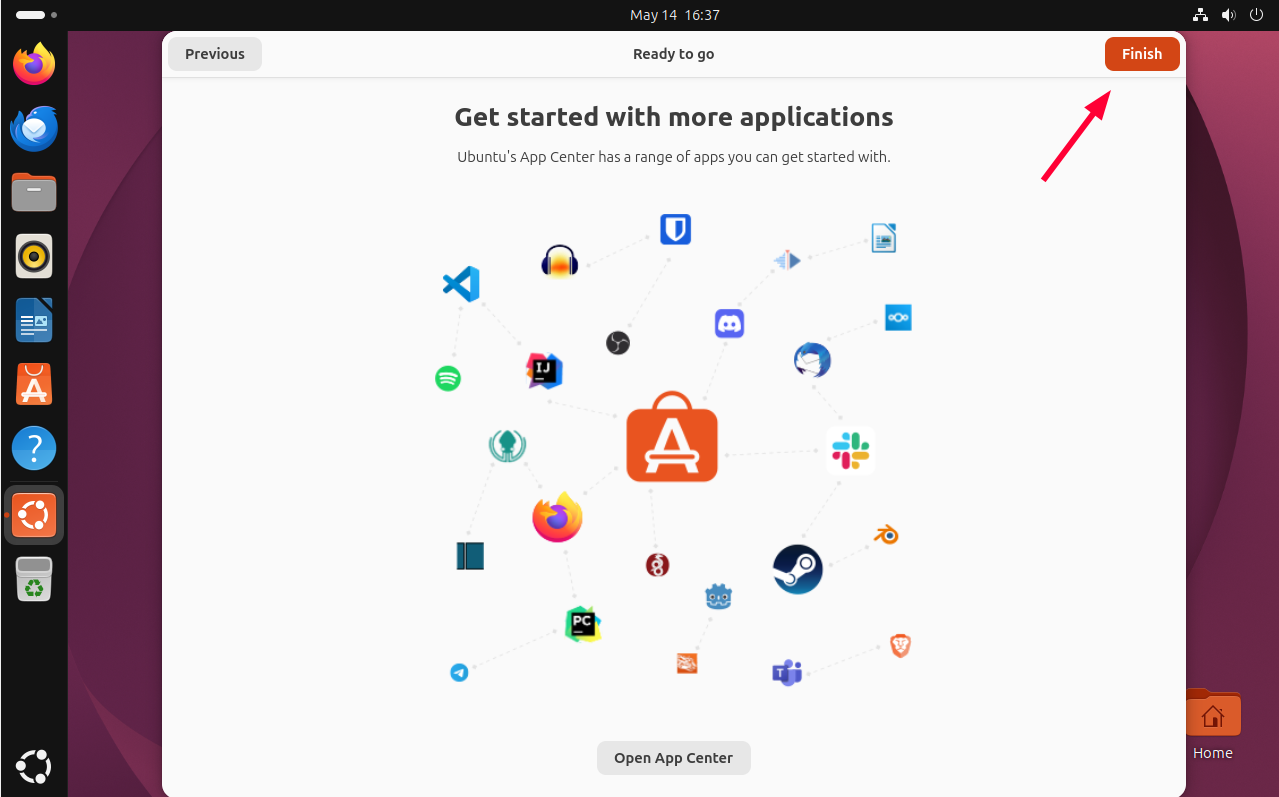
Task: Click the Bitwarden shield icon
Action: (x=676, y=229)
